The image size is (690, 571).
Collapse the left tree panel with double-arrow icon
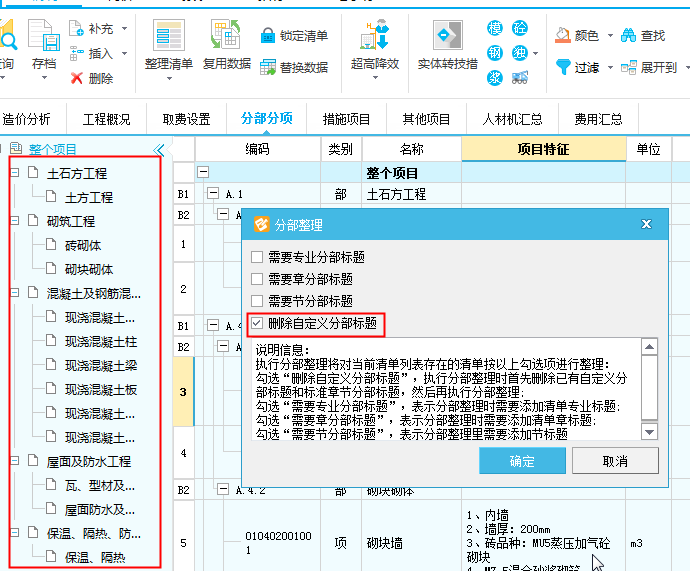(x=158, y=150)
